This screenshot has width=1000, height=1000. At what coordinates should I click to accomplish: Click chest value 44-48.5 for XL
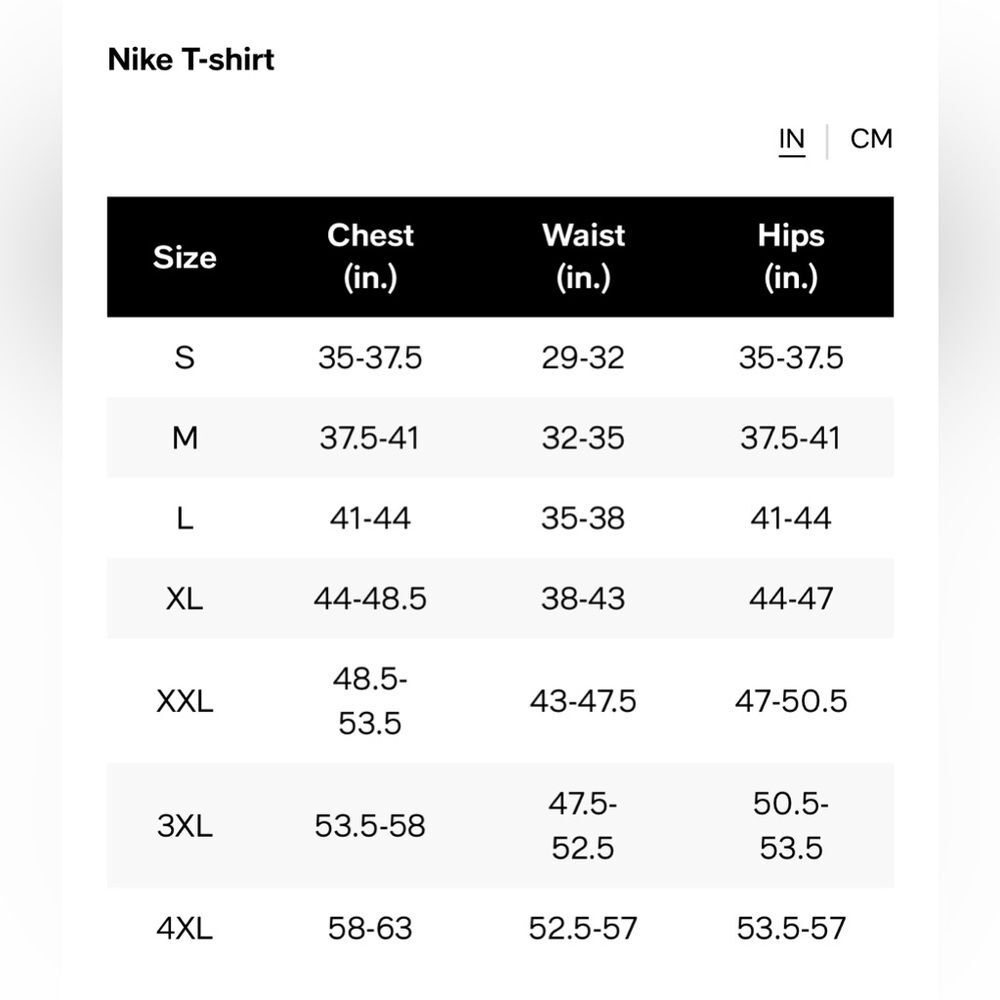click(x=370, y=599)
